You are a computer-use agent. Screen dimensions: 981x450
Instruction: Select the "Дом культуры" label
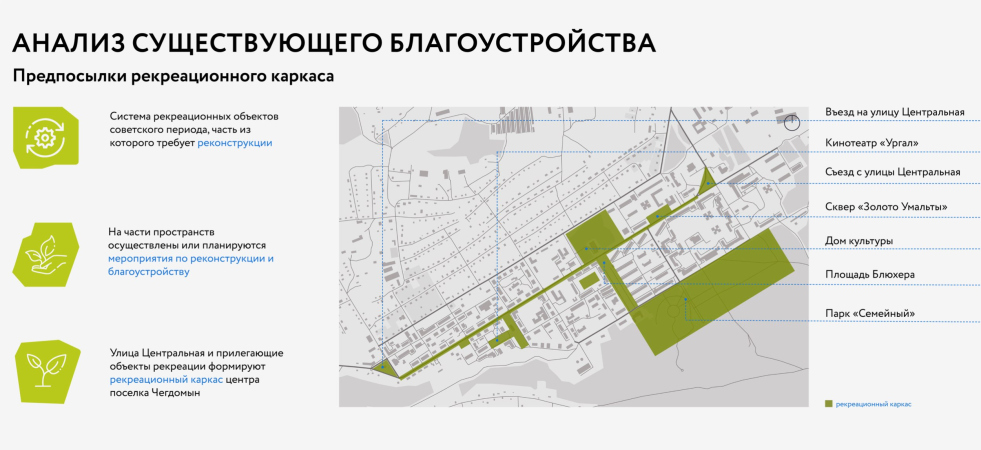(x=858, y=240)
